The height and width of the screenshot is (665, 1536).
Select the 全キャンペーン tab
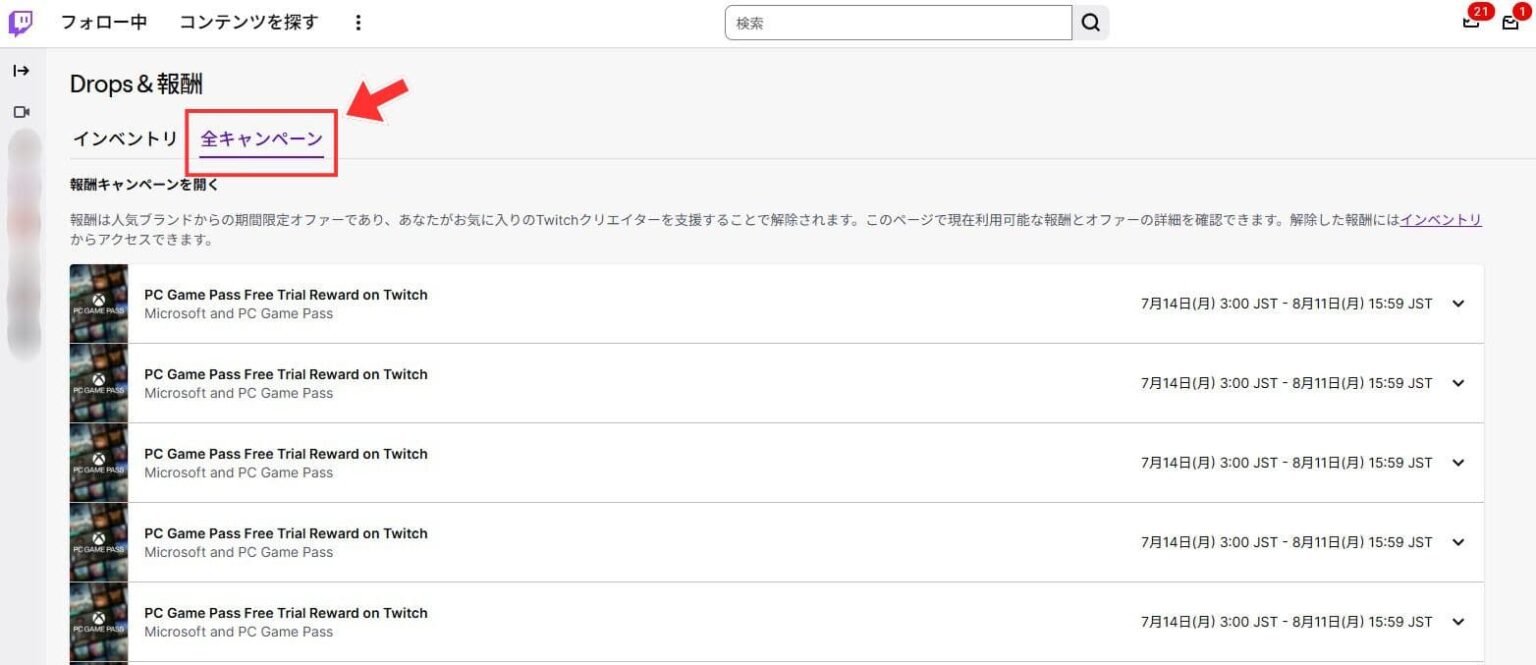tap(261, 139)
